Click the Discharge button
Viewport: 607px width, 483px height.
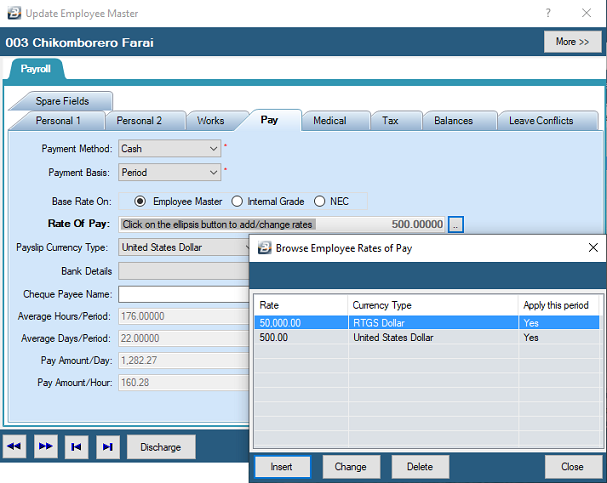(x=161, y=447)
